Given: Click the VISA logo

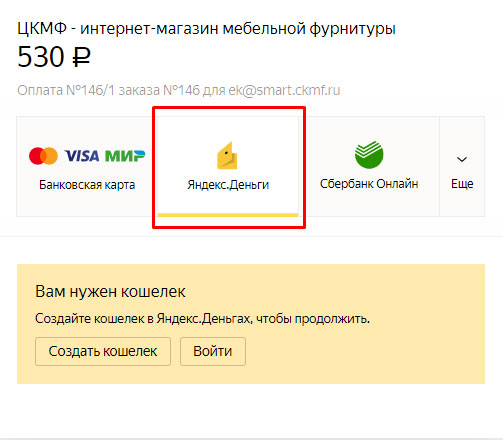Looking at the screenshot, I should point(82,156).
